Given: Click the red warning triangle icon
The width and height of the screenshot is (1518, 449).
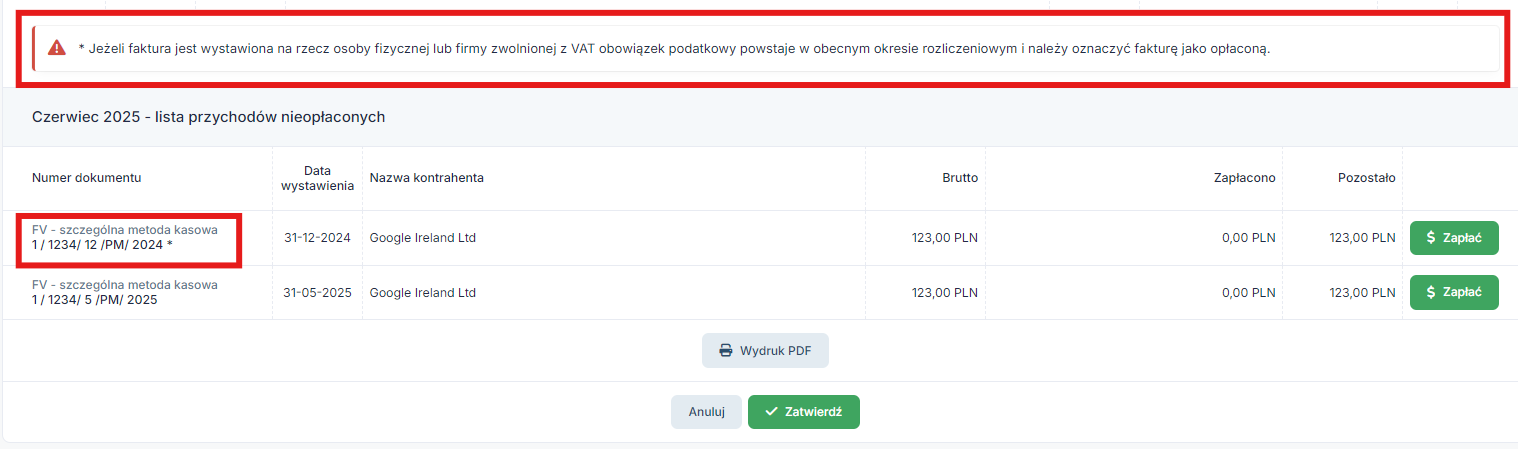Looking at the screenshot, I should (57, 48).
